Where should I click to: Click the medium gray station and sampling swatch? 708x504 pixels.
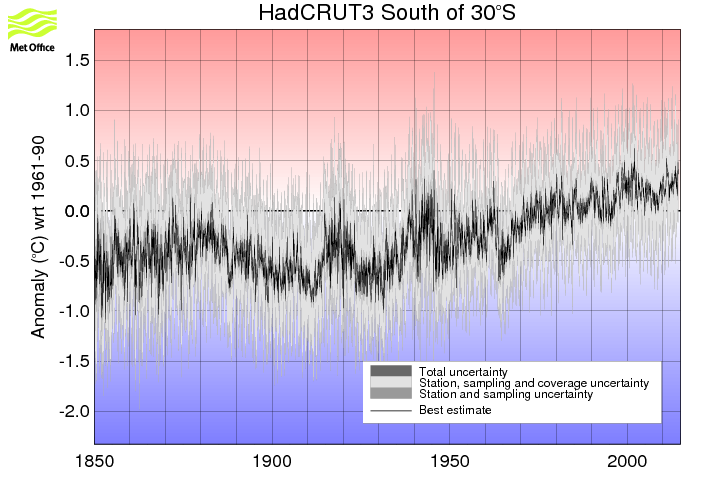[x=391, y=393]
